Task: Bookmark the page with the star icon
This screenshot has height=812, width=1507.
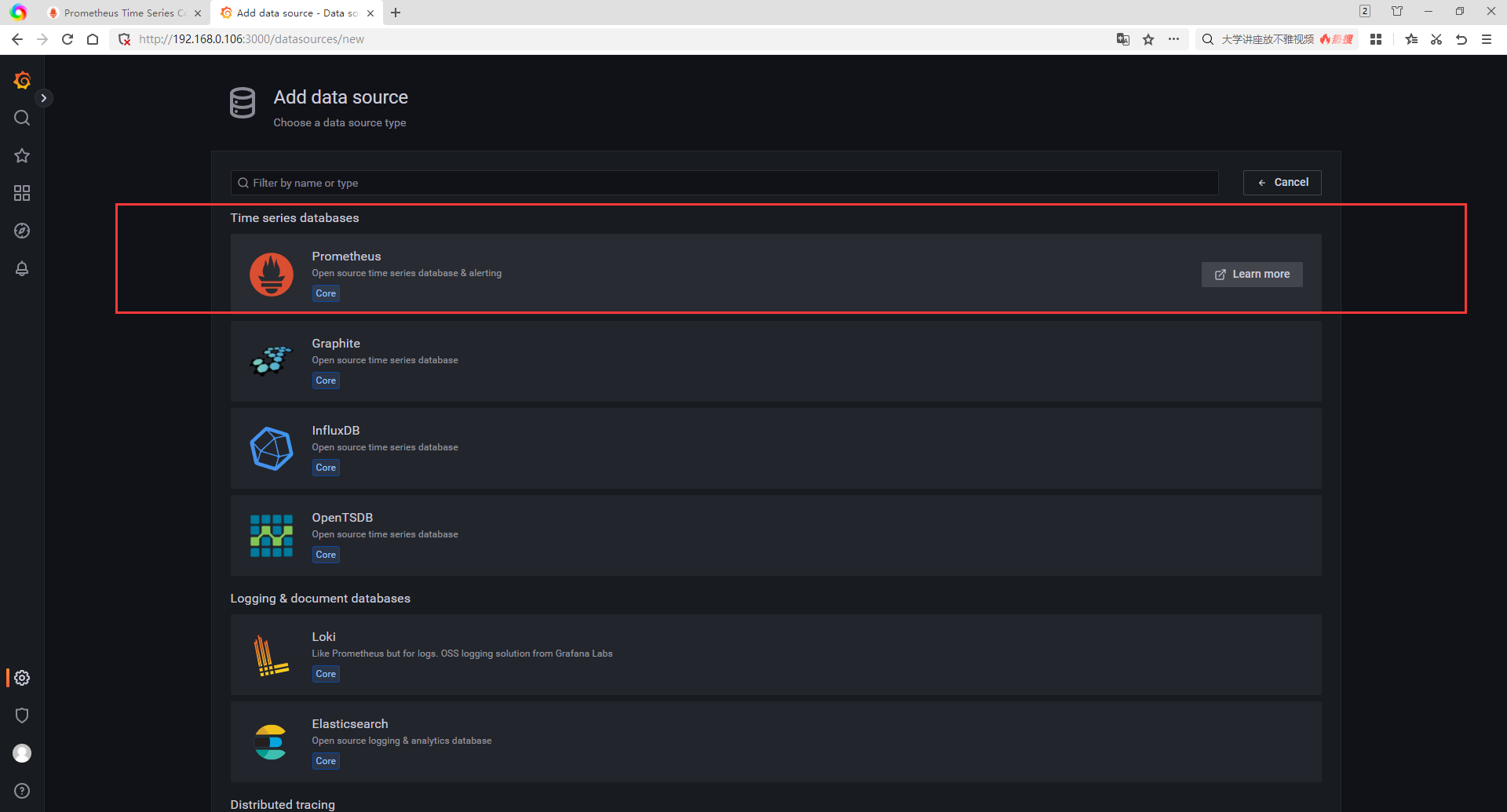Action: pyautogui.click(x=1148, y=39)
